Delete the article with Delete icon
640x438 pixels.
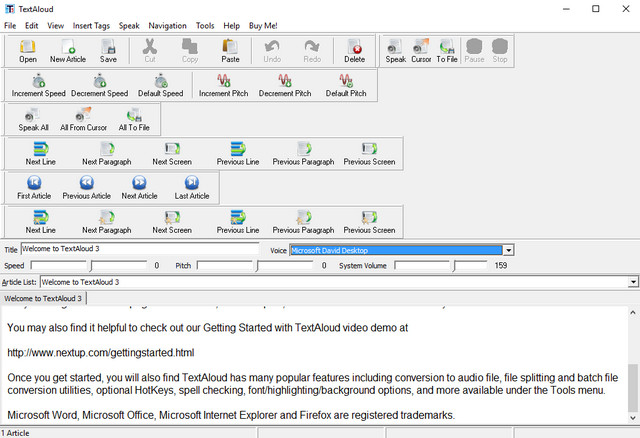coord(354,51)
